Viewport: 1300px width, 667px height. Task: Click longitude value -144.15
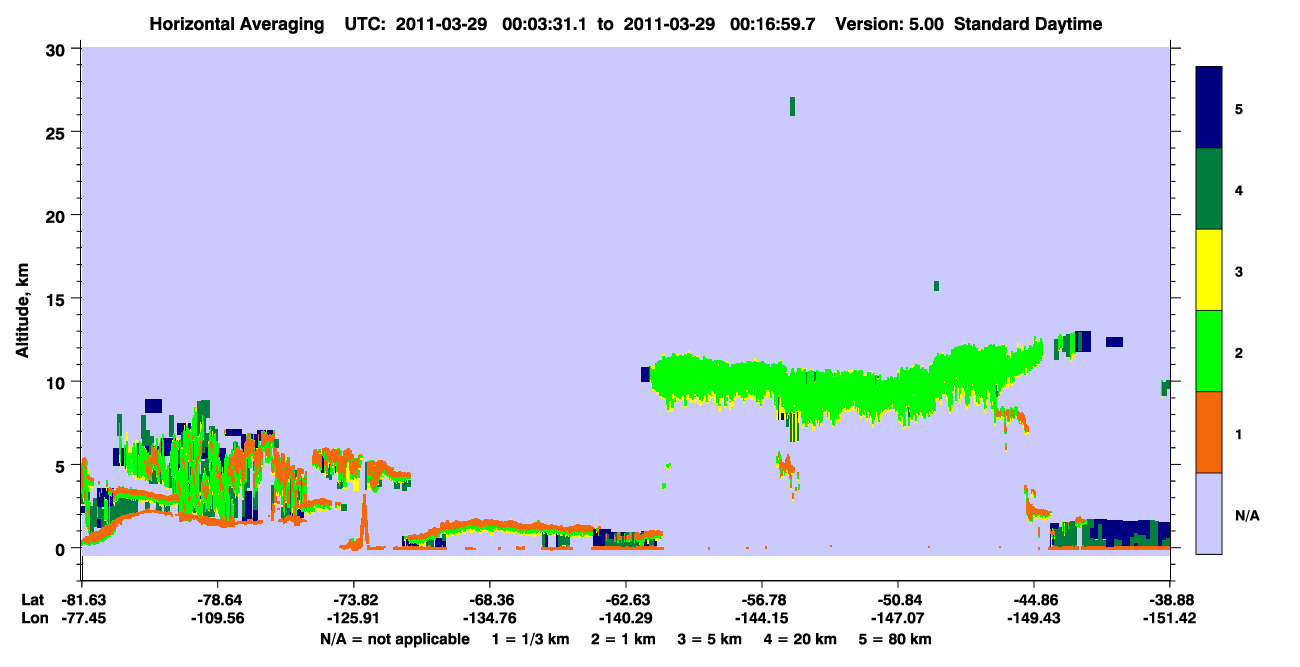click(762, 617)
